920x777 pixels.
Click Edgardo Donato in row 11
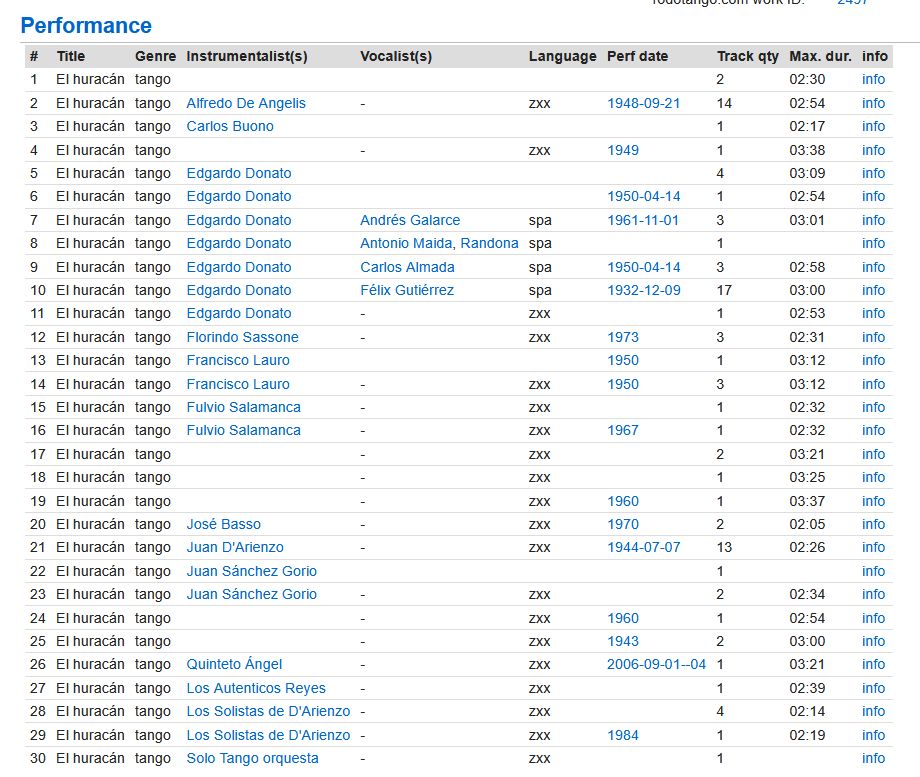point(239,313)
